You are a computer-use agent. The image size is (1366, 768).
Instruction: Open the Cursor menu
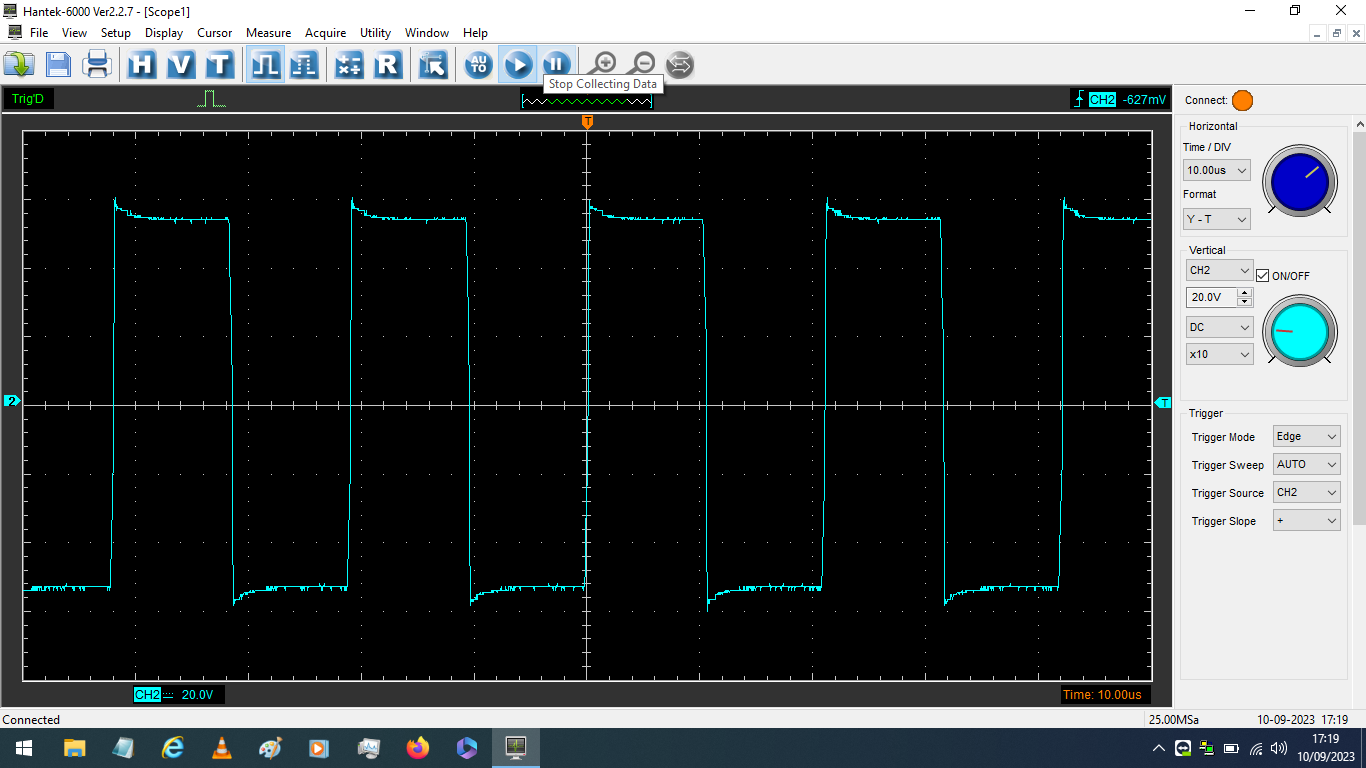click(215, 33)
